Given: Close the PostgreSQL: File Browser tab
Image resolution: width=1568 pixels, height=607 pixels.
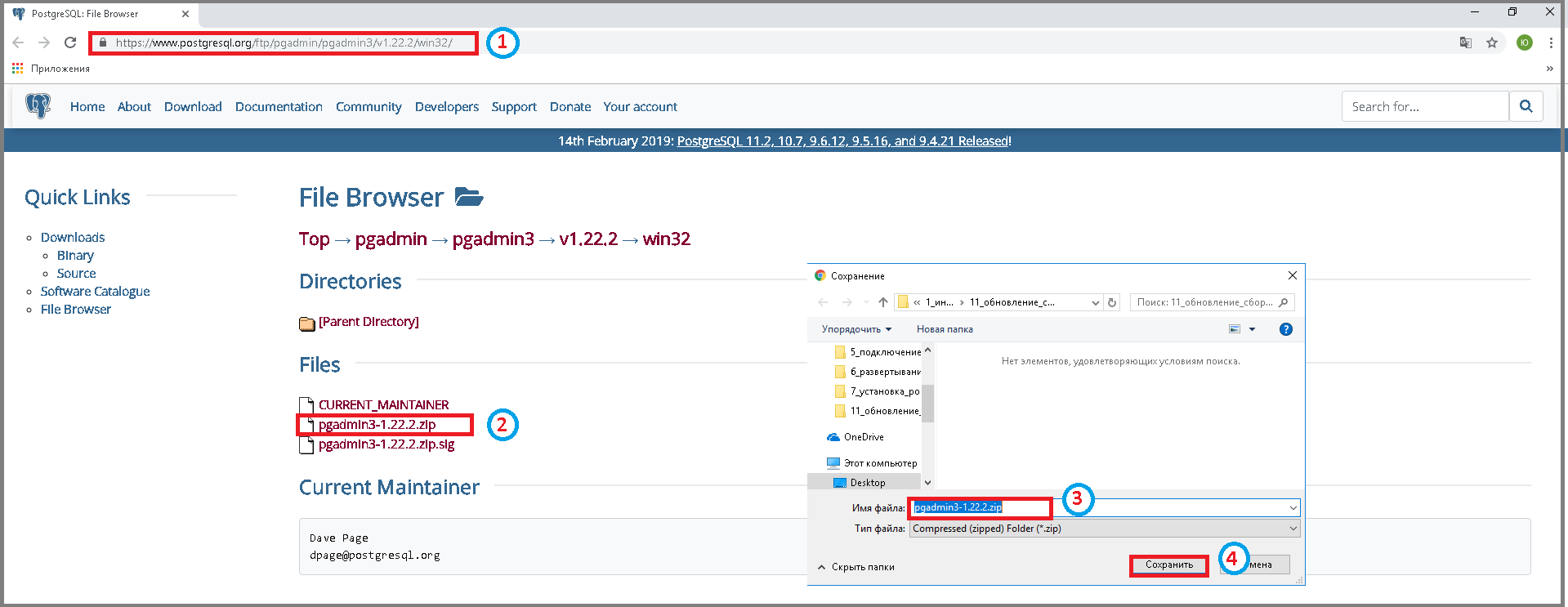Looking at the screenshot, I should click(185, 14).
